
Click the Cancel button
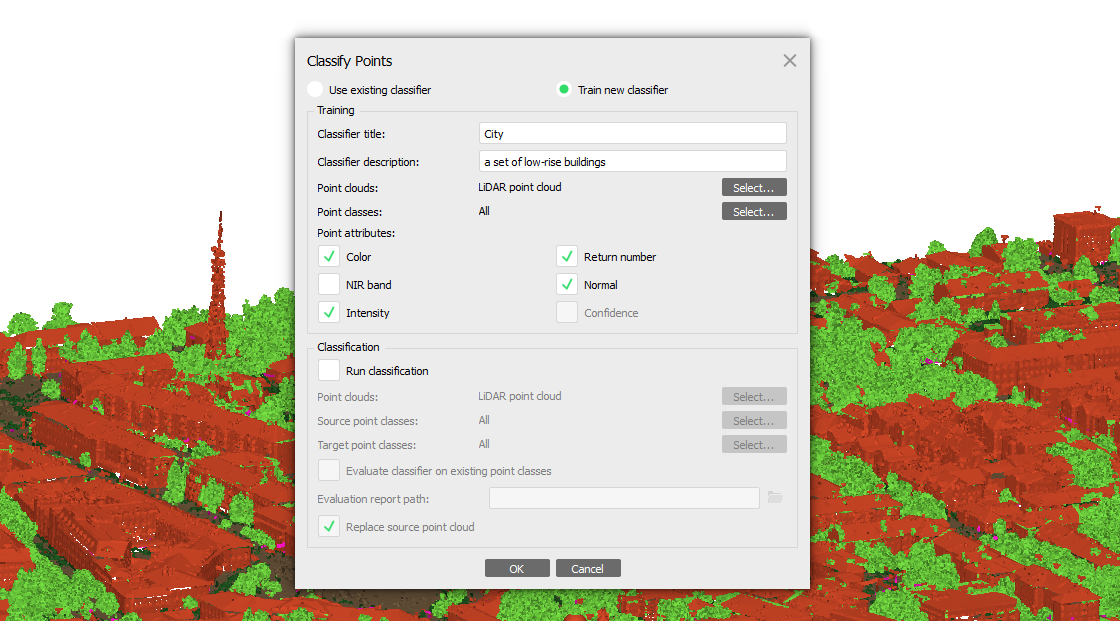pos(588,568)
